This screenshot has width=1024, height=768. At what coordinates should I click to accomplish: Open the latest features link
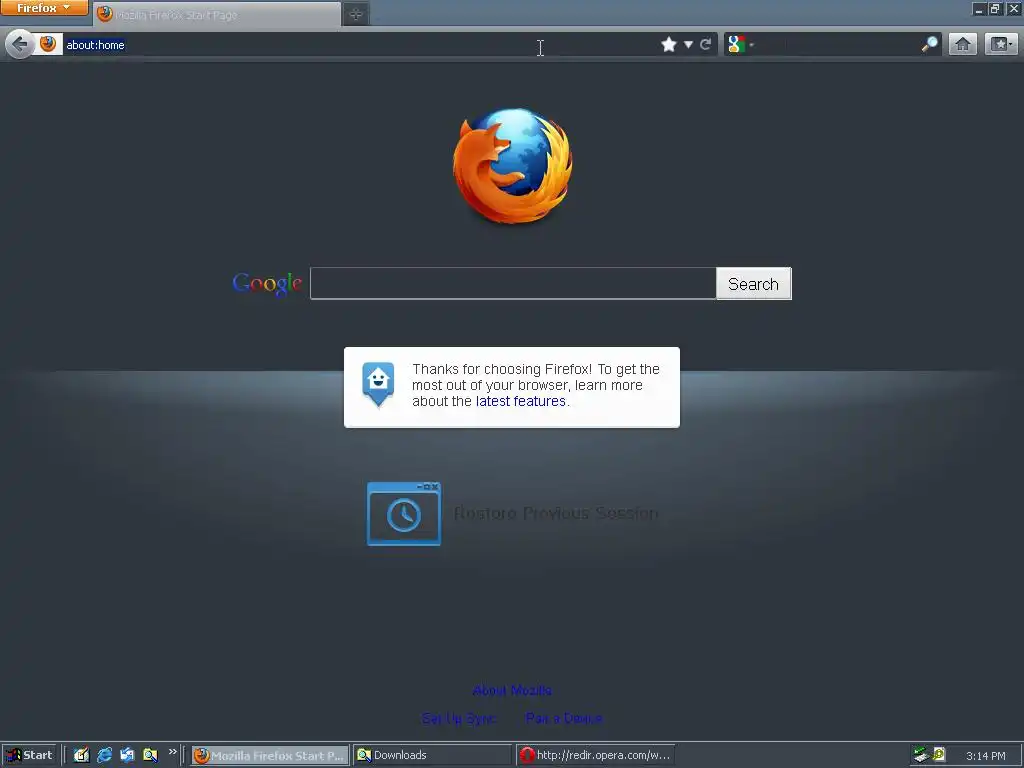[x=520, y=401]
